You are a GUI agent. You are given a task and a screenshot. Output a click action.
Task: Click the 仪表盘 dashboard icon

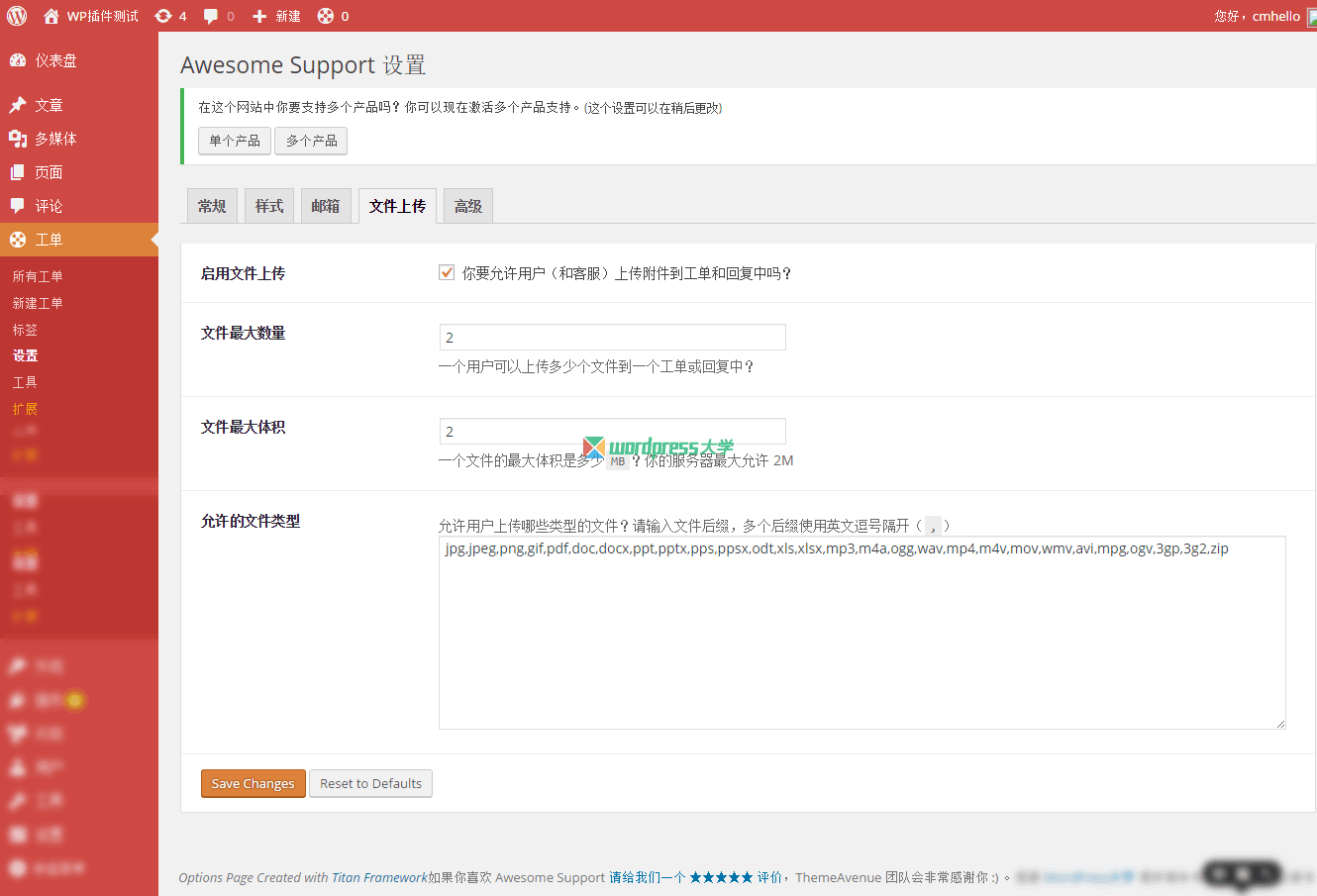[18, 60]
